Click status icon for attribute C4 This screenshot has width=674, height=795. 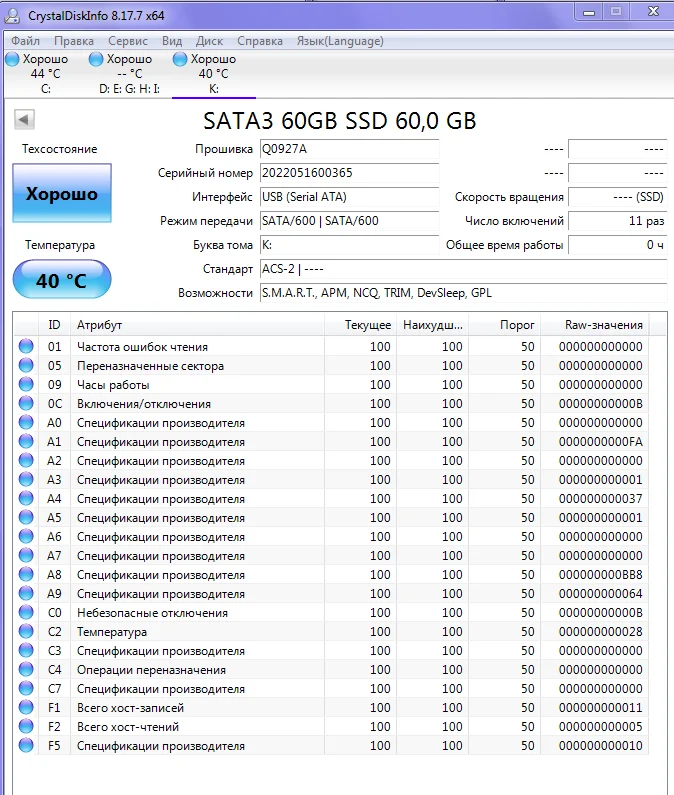pyautogui.click(x=26, y=669)
